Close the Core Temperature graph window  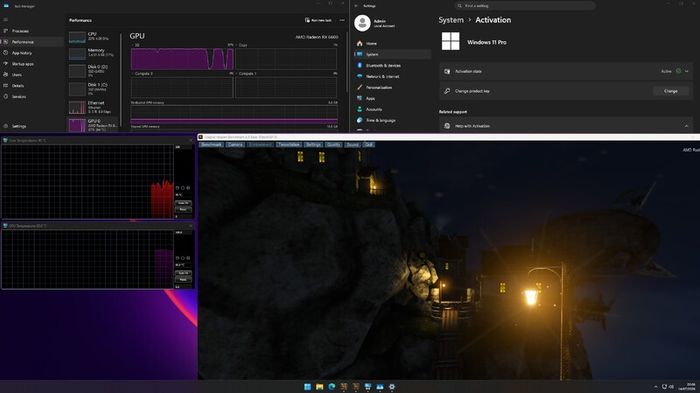pos(191,140)
